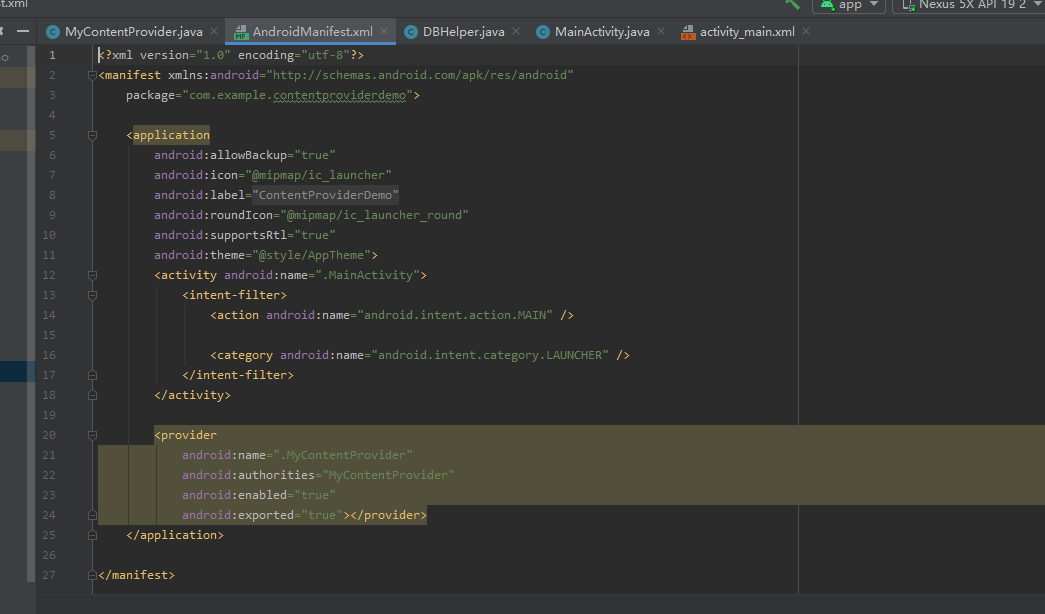Close the MyContentProvider.java tab
This screenshot has height=614, width=1045.
point(214,31)
